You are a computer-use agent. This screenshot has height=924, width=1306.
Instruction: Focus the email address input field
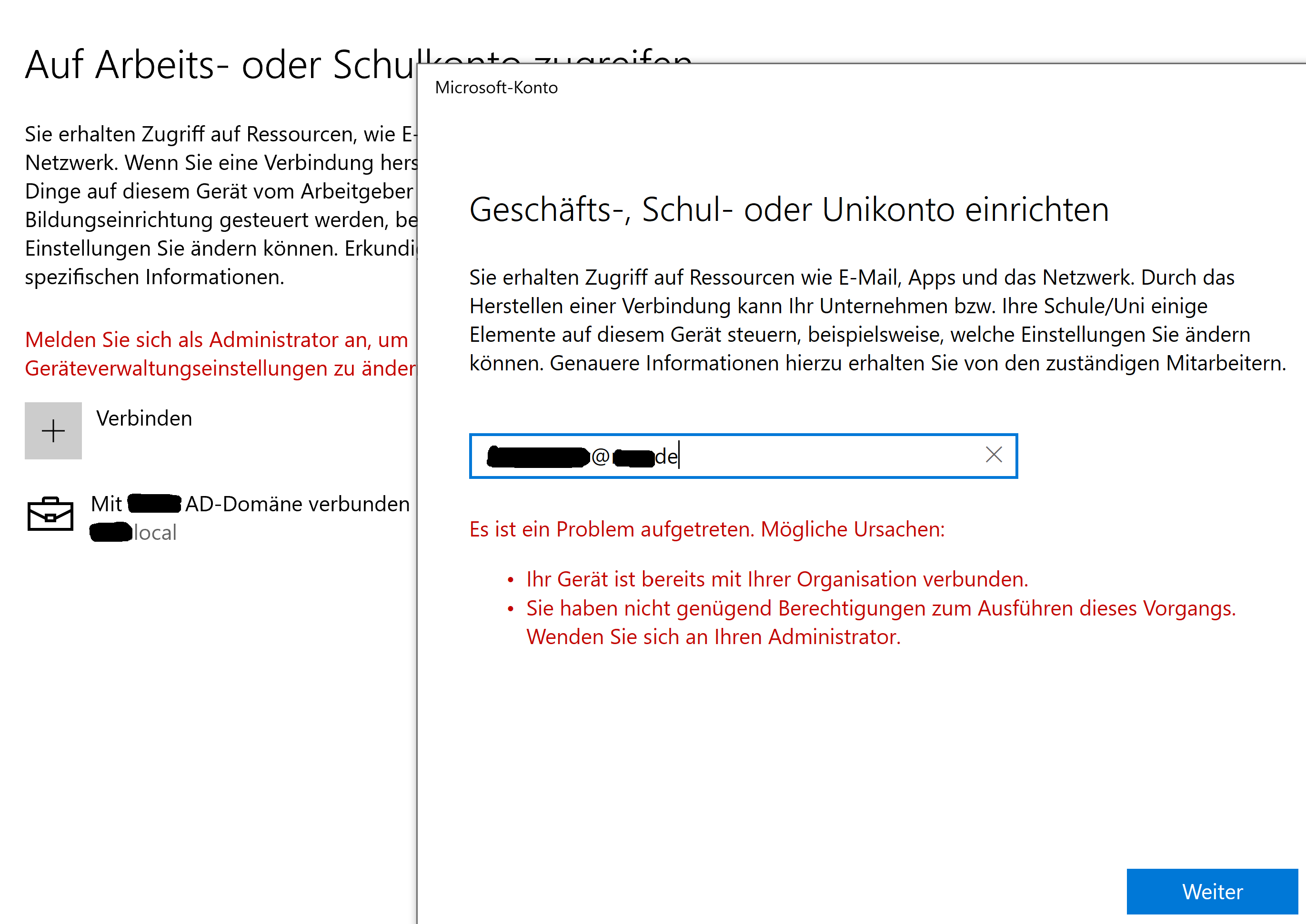[743, 456]
